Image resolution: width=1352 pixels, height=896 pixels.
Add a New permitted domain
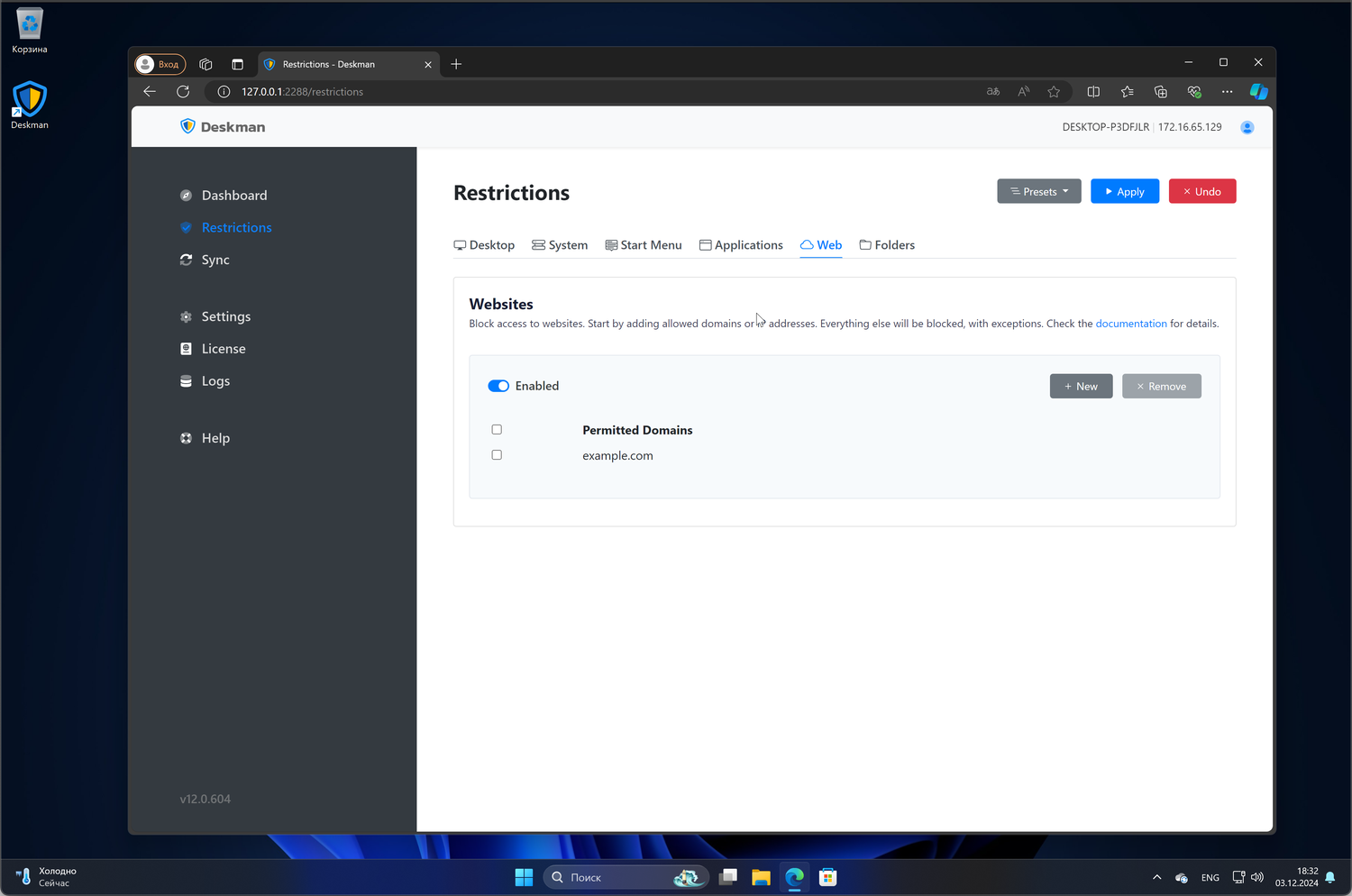point(1082,386)
